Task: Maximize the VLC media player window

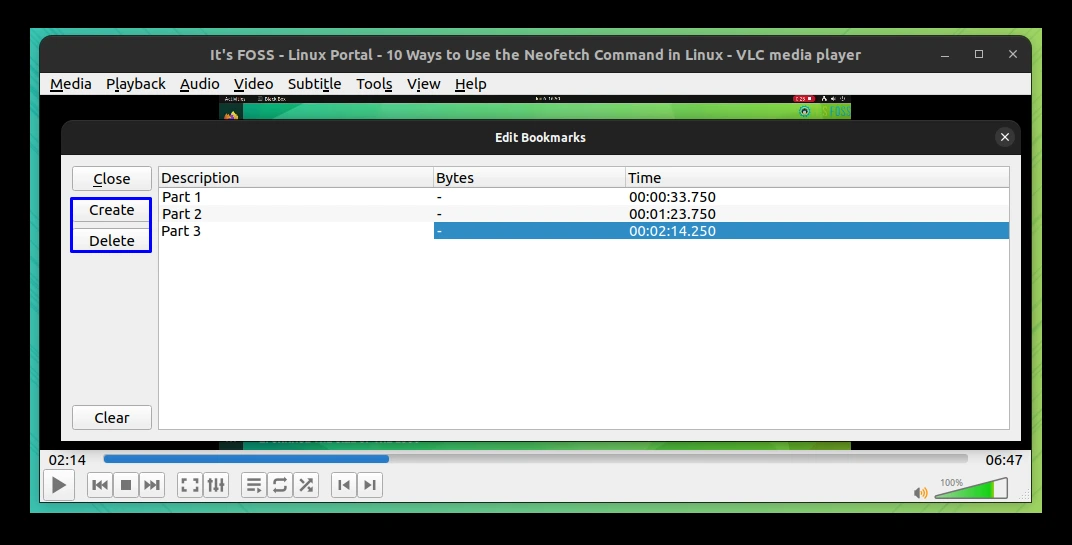Action: pos(979,55)
